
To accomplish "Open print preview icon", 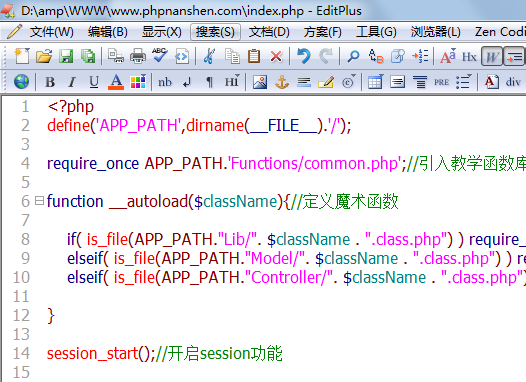I will pyautogui.click(x=116, y=56).
